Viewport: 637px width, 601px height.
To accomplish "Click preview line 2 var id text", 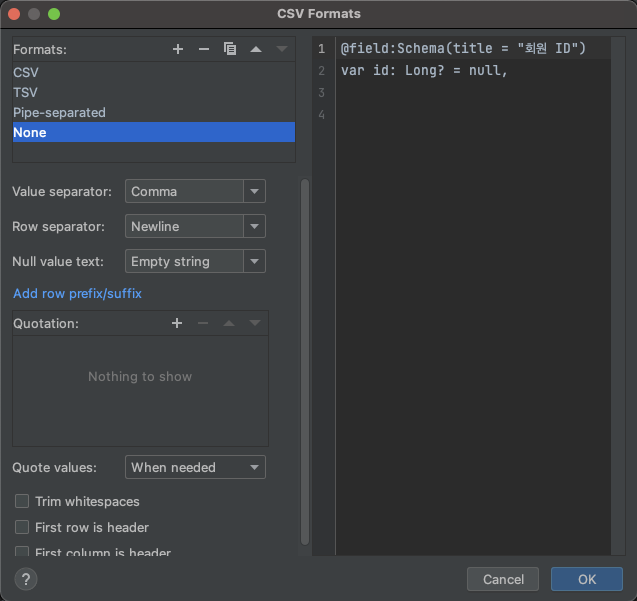I will click(424, 71).
